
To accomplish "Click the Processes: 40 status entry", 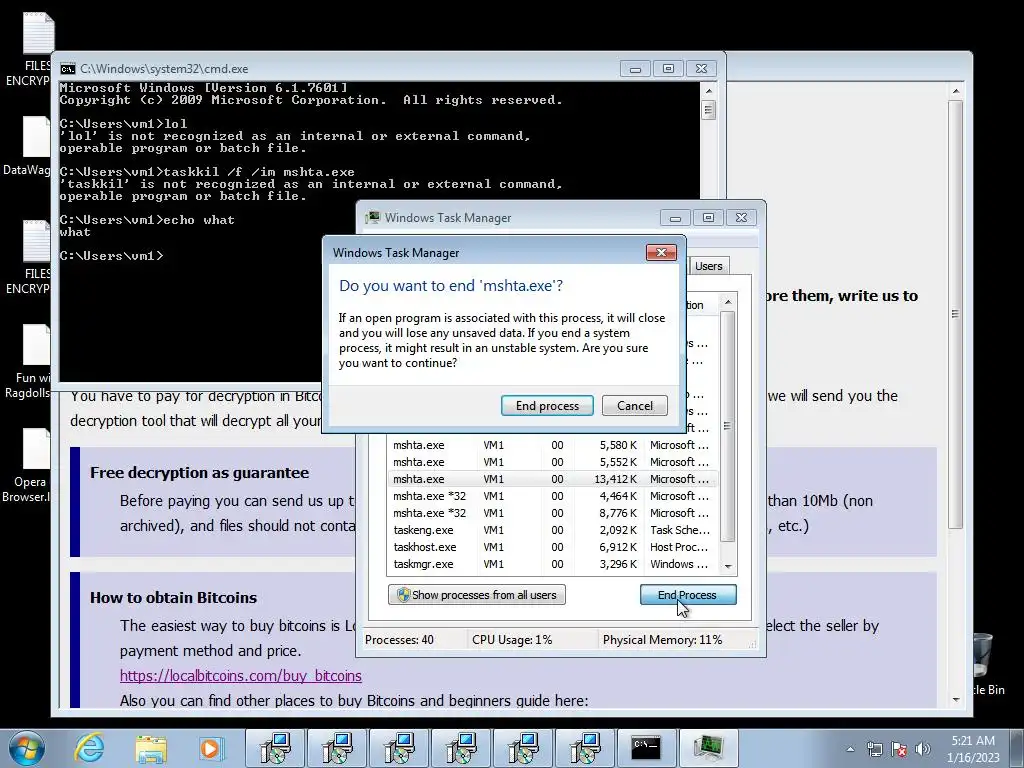I will (x=399, y=640).
